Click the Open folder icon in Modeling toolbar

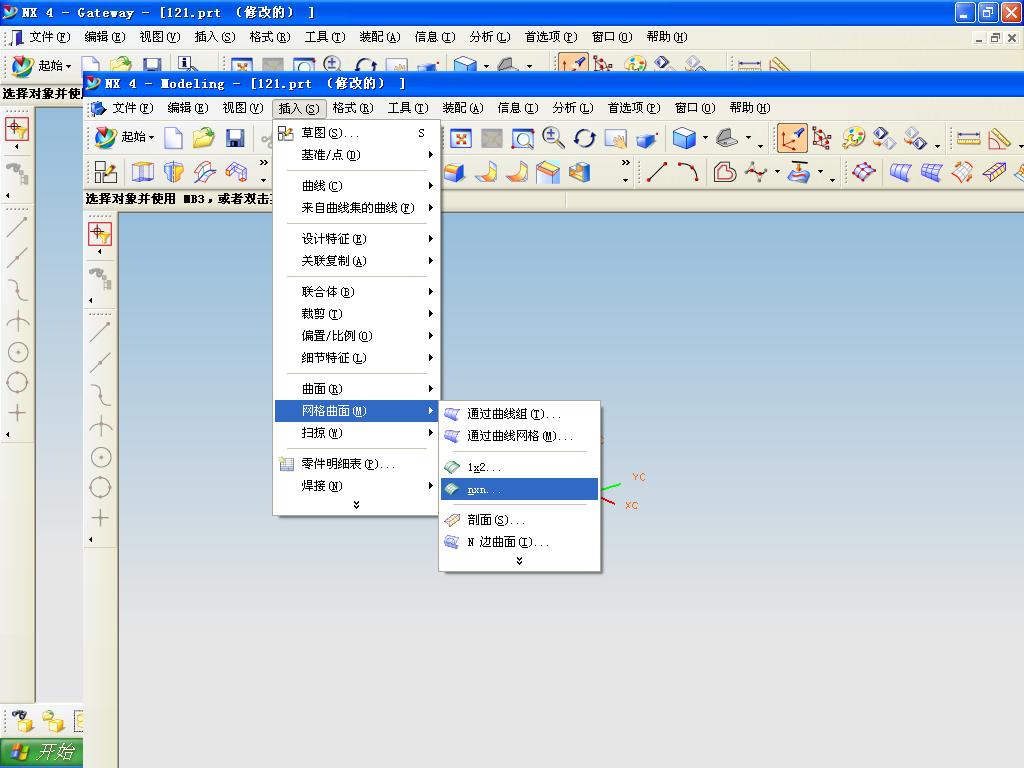pyautogui.click(x=204, y=138)
